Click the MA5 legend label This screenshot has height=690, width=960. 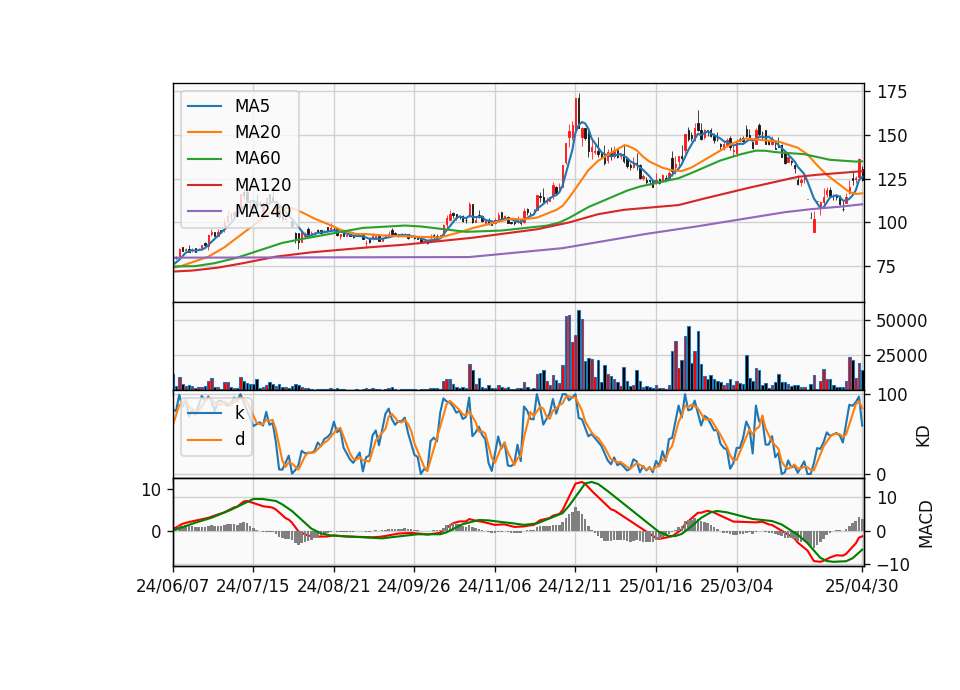click(x=252, y=106)
